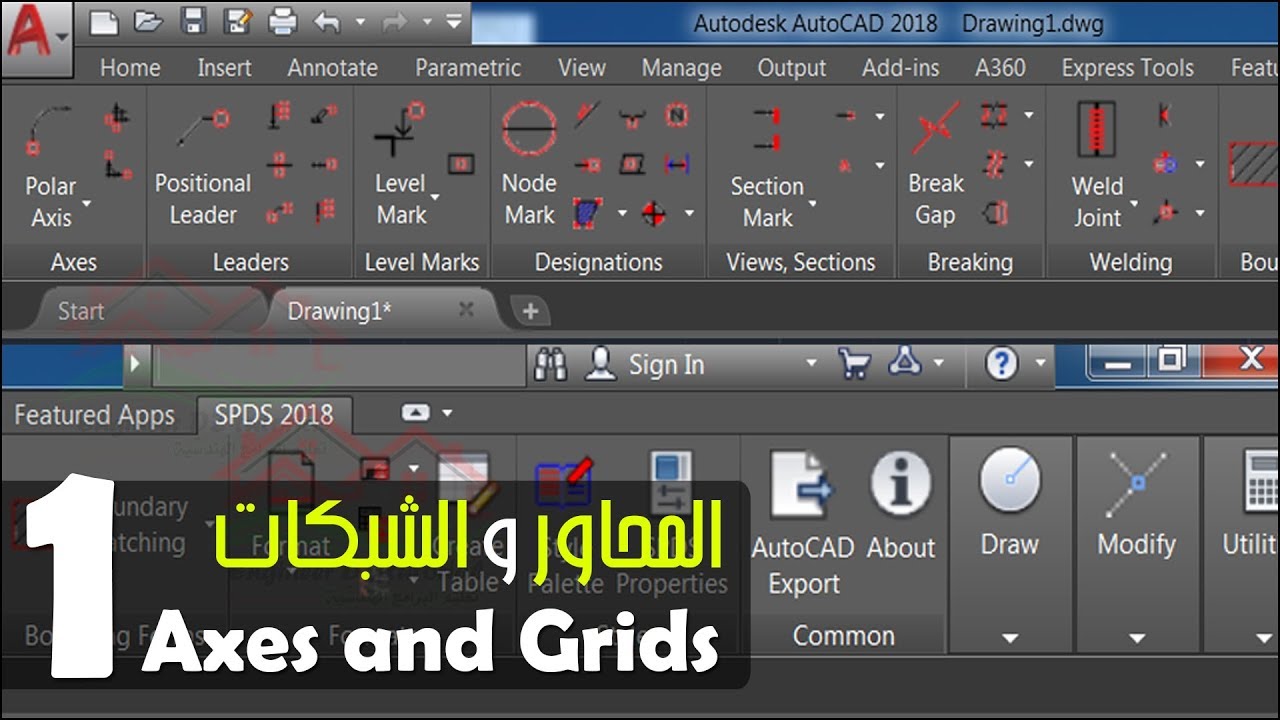The height and width of the screenshot is (720, 1280).
Task: Click the red-black quartered circle icon in Designations
Action: (x=653, y=212)
